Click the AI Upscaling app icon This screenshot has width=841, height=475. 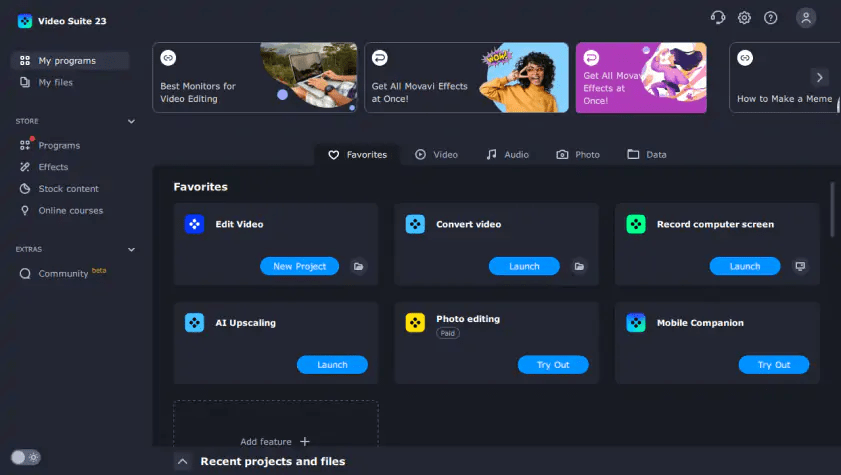[x=194, y=322]
